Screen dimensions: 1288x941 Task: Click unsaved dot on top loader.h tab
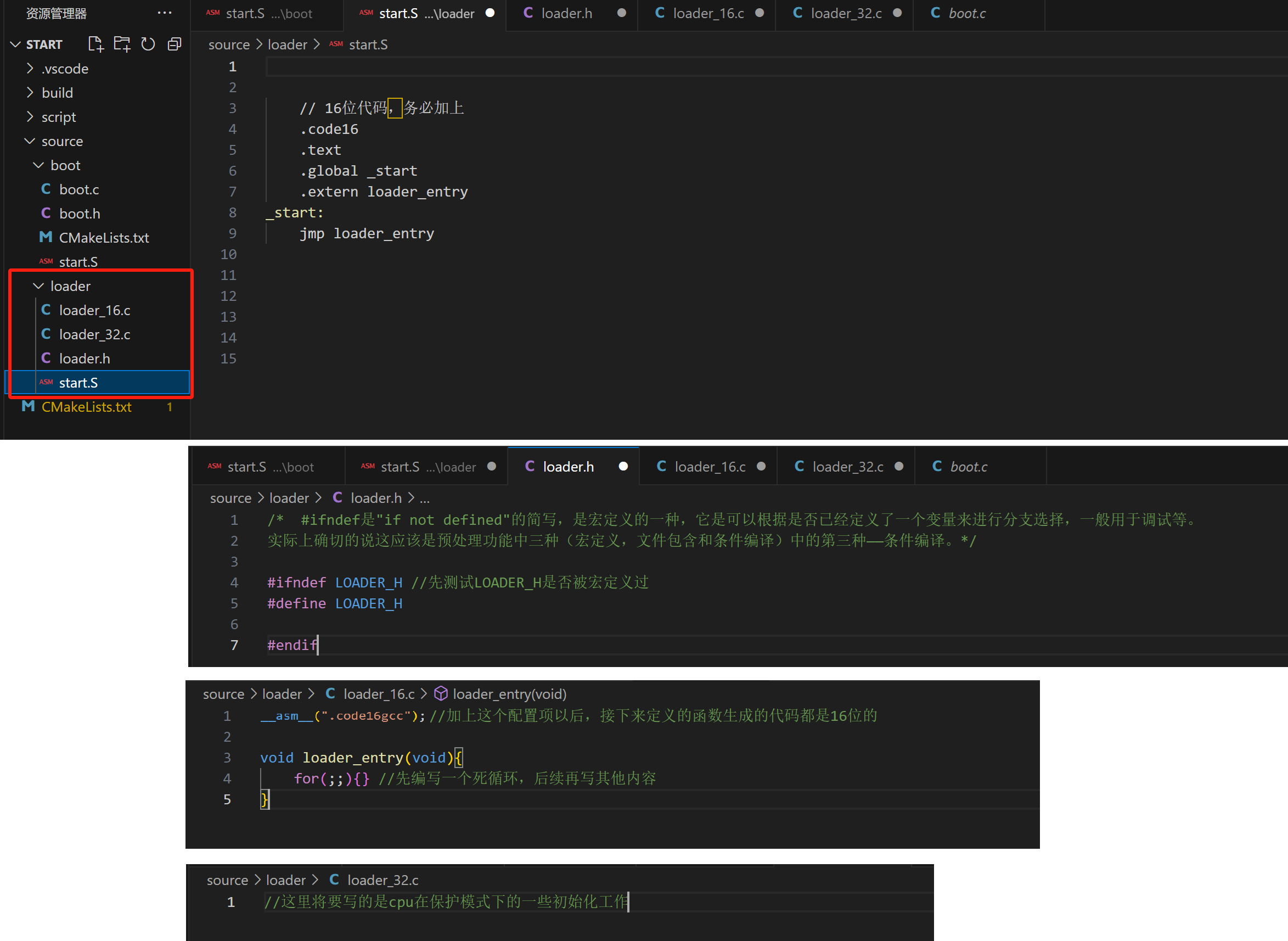pyautogui.click(x=622, y=13)
